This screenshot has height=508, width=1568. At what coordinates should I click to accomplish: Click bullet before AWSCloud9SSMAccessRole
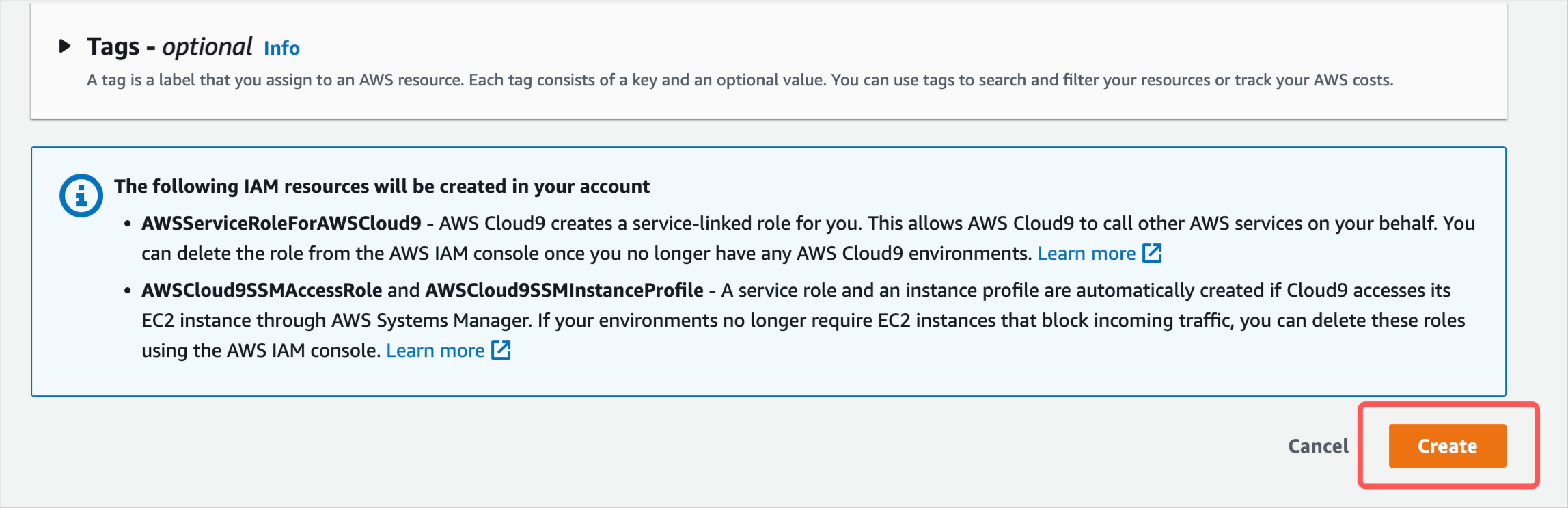click(x=127, y=291)
